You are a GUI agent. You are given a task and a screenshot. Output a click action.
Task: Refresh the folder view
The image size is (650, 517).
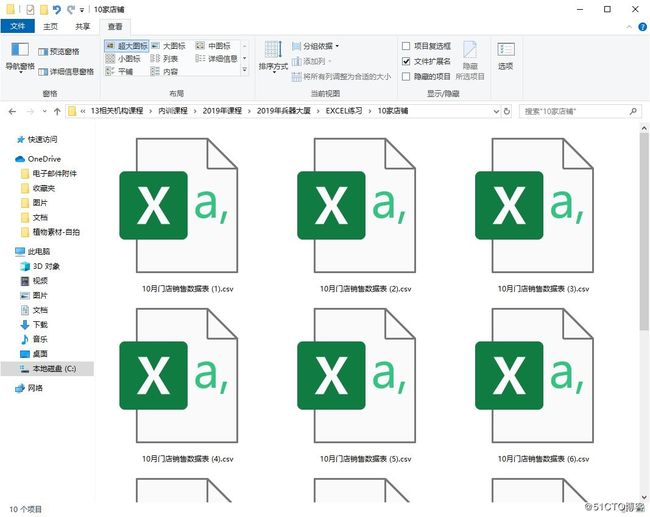point(507,111)
